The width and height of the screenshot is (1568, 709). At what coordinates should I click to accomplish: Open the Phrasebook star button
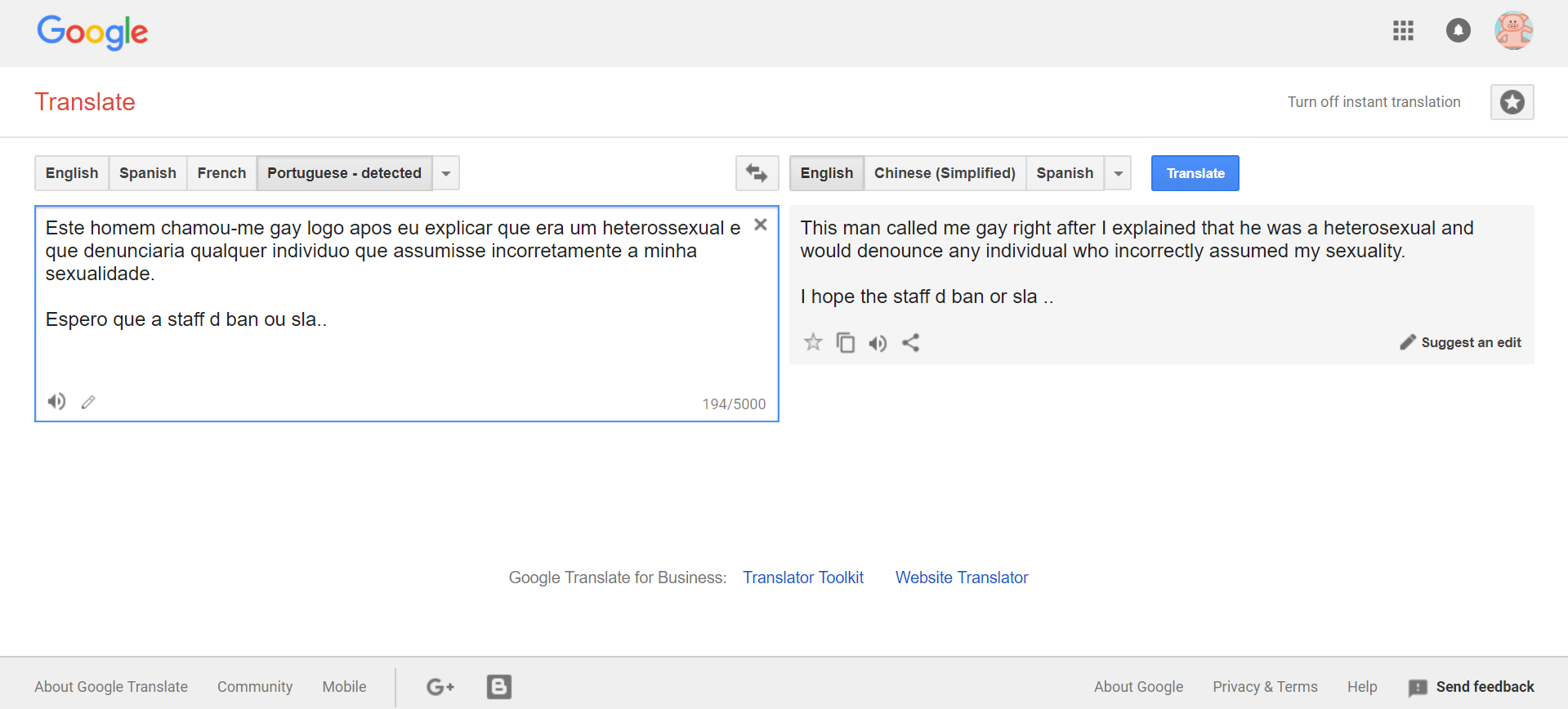point(1512,102)
